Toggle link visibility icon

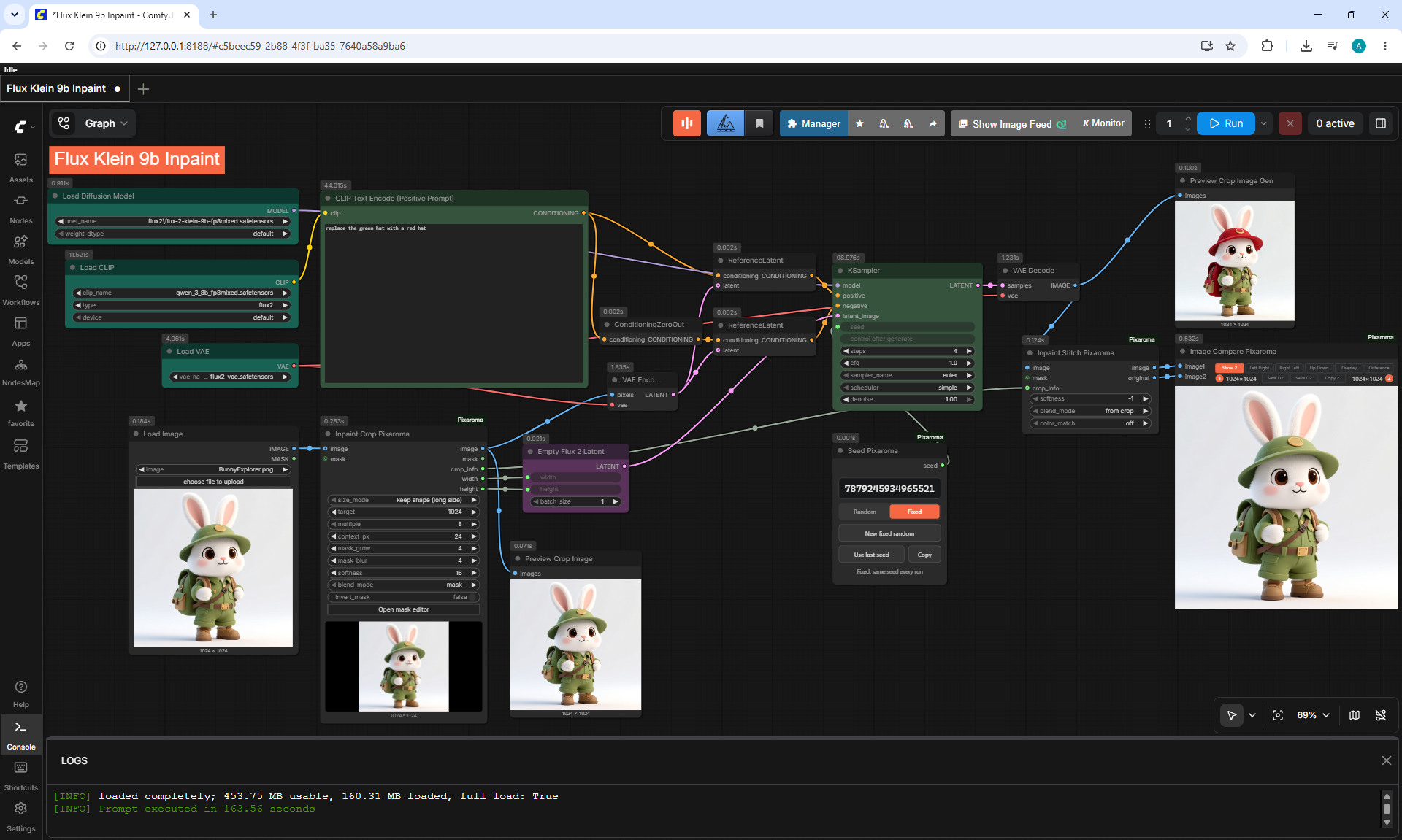click(x=1381, y=715)
